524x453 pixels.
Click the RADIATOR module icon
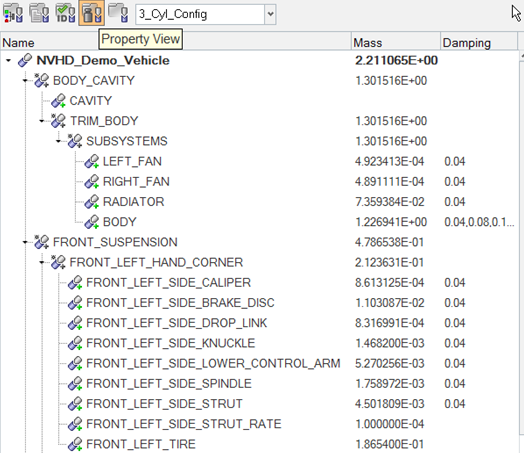pos(92,202)
